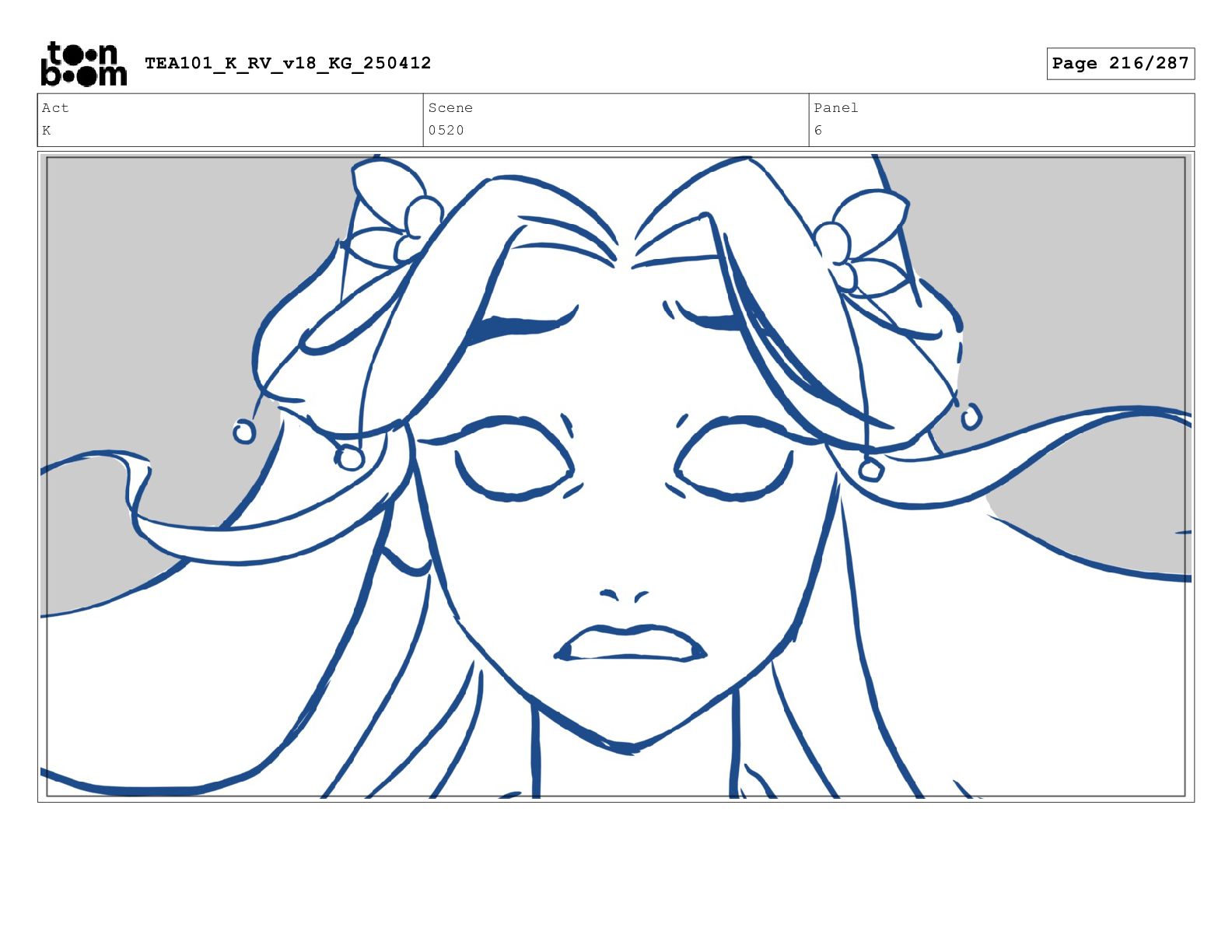Click the Toon Boom logo
Viewport: 1232px width, 952px height.
[83, 64]
